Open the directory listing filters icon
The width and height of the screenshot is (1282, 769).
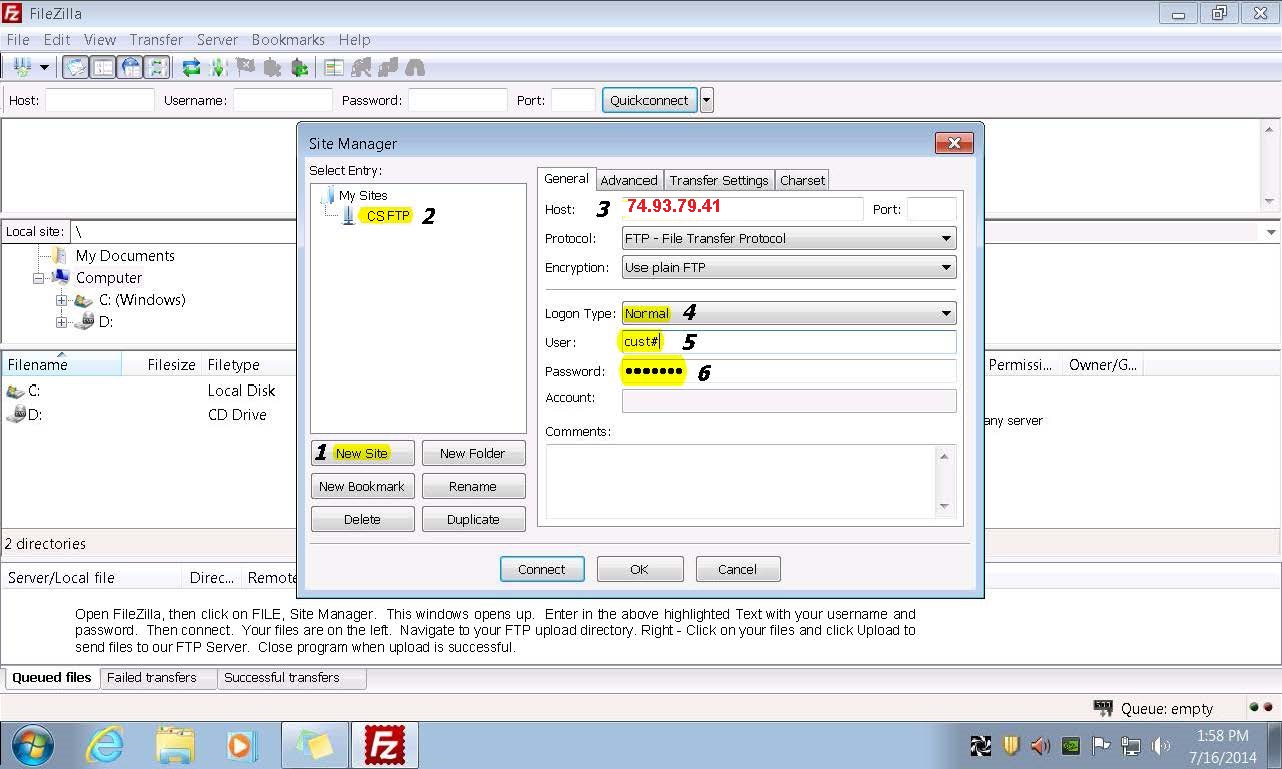[x=334, y=67]
